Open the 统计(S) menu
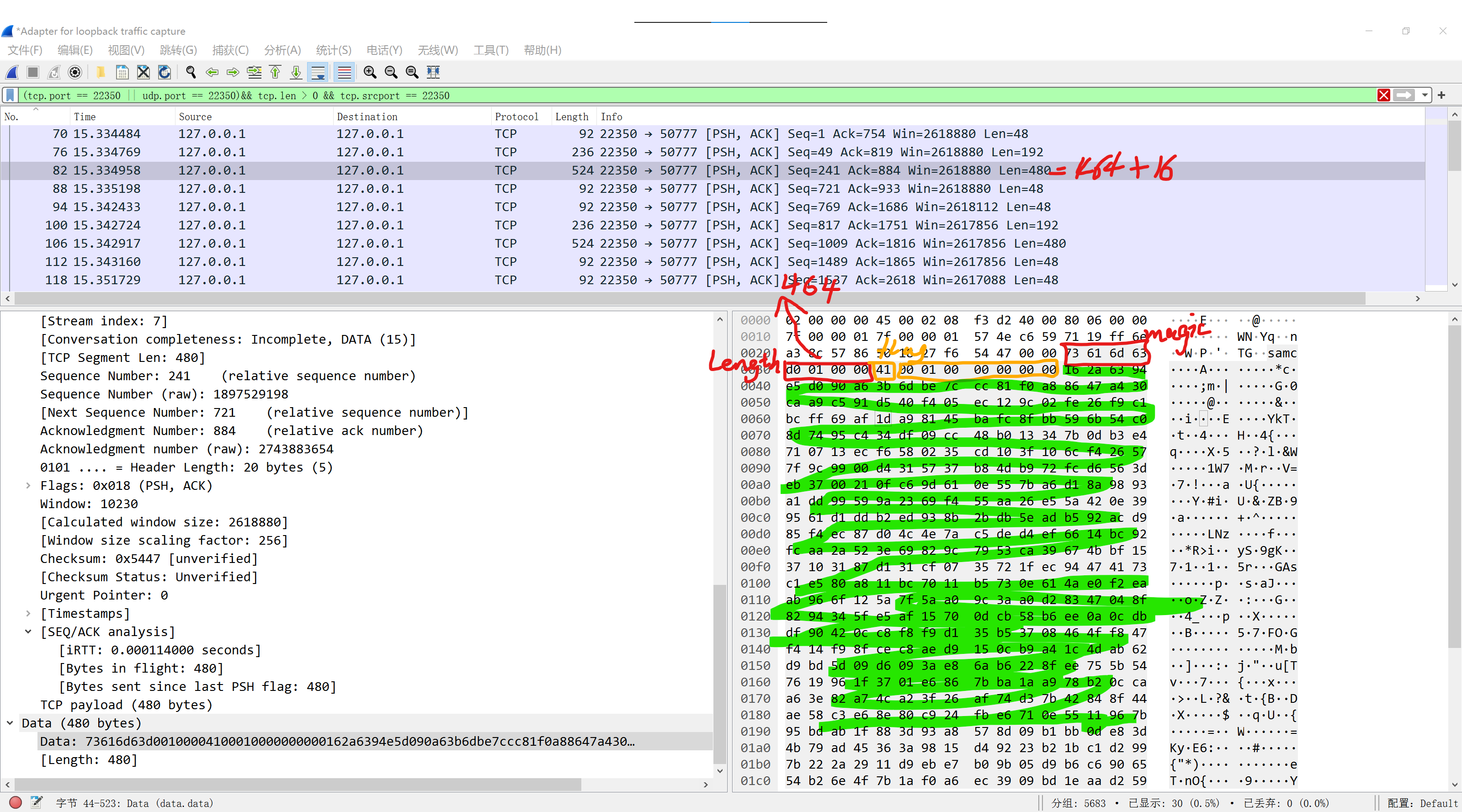This screenshot has height=812, width=1462. pyautogui.click(x=334, y=50)
